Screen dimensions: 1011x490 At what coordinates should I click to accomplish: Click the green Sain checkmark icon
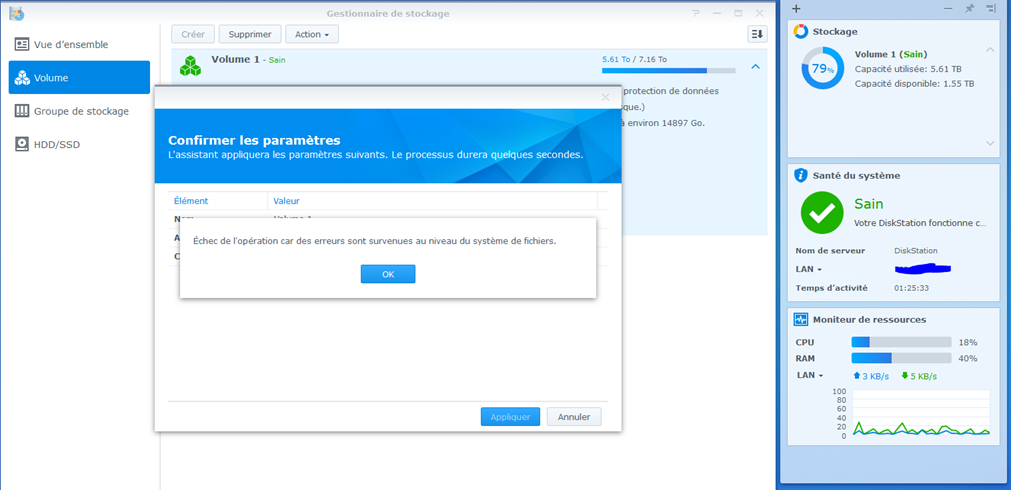822,213
